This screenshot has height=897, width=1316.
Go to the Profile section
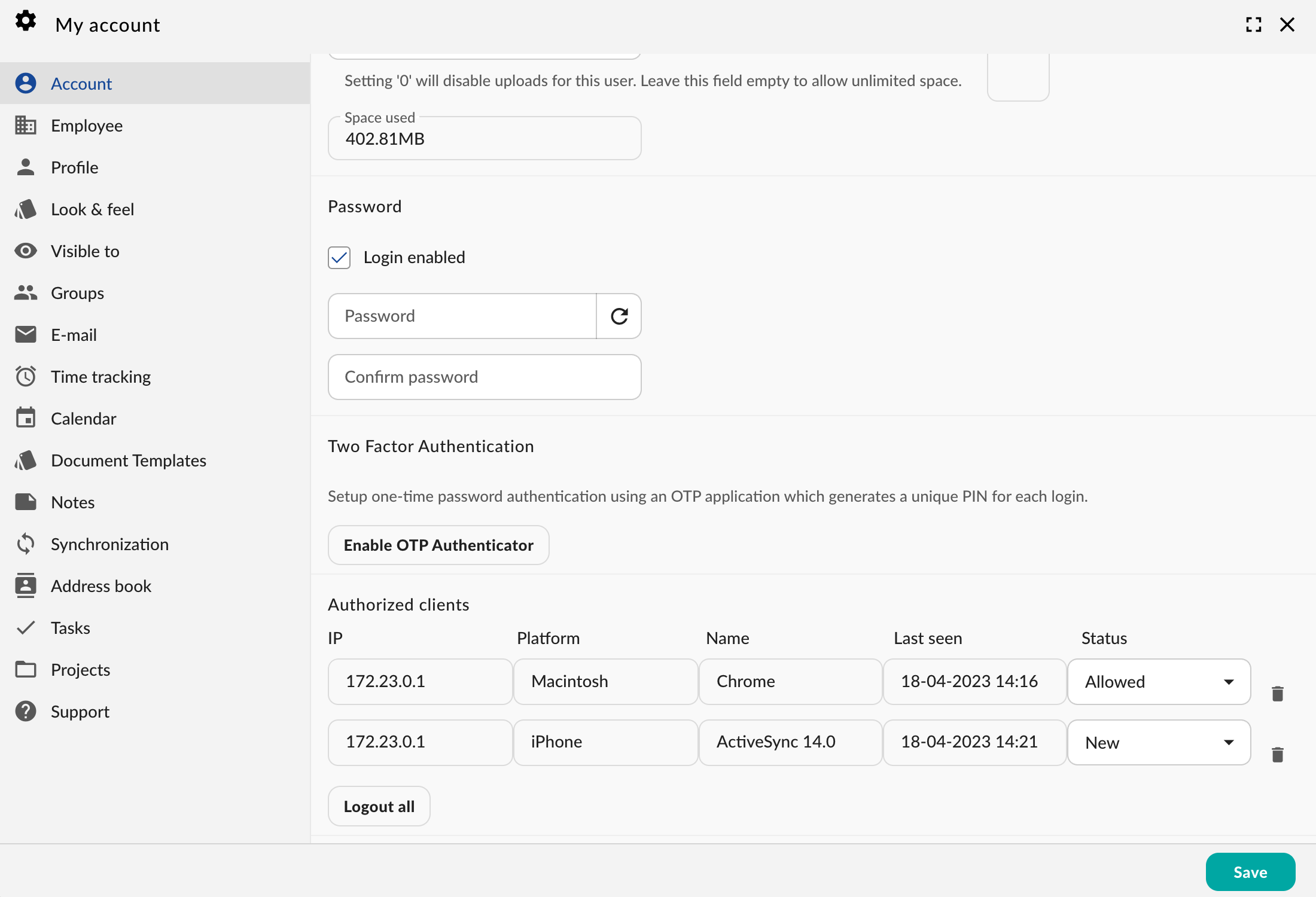[x=155, y=167]
